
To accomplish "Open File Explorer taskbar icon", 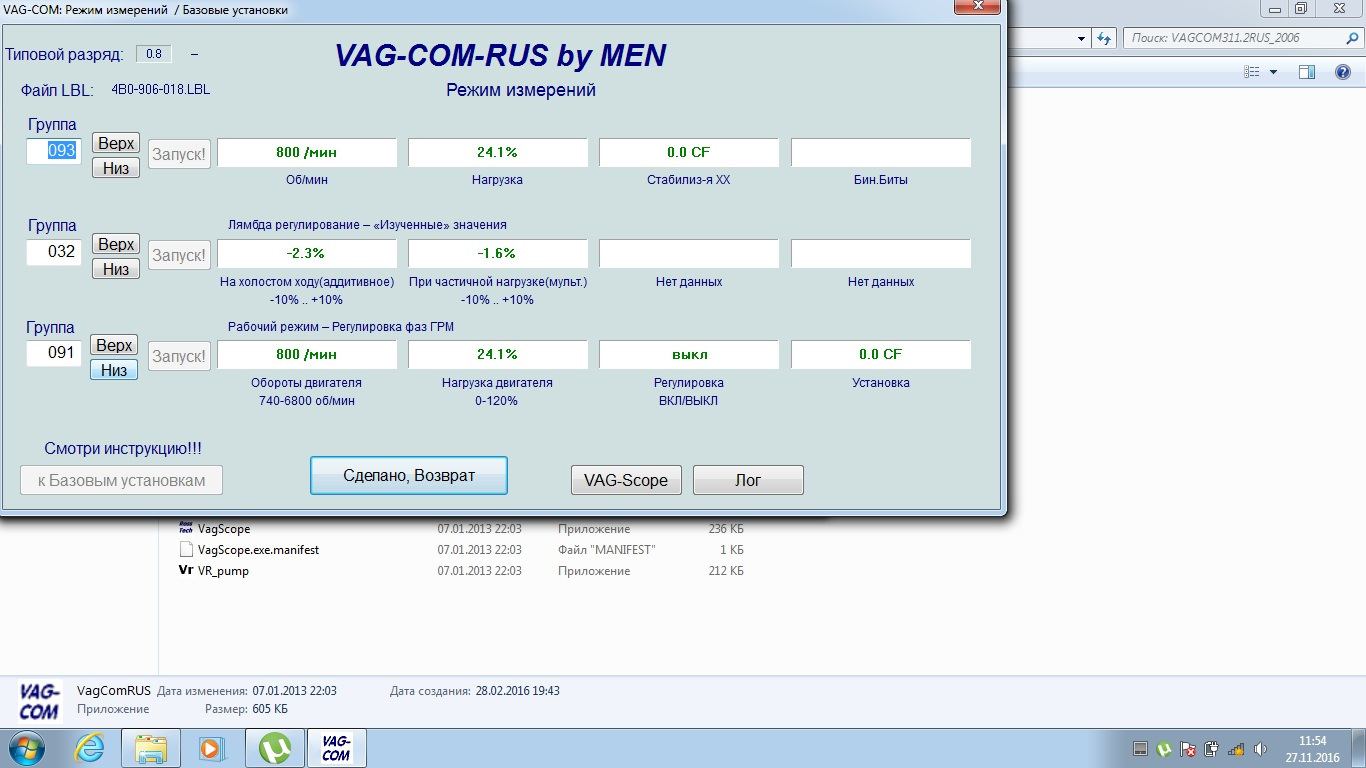I will point(152,748).
